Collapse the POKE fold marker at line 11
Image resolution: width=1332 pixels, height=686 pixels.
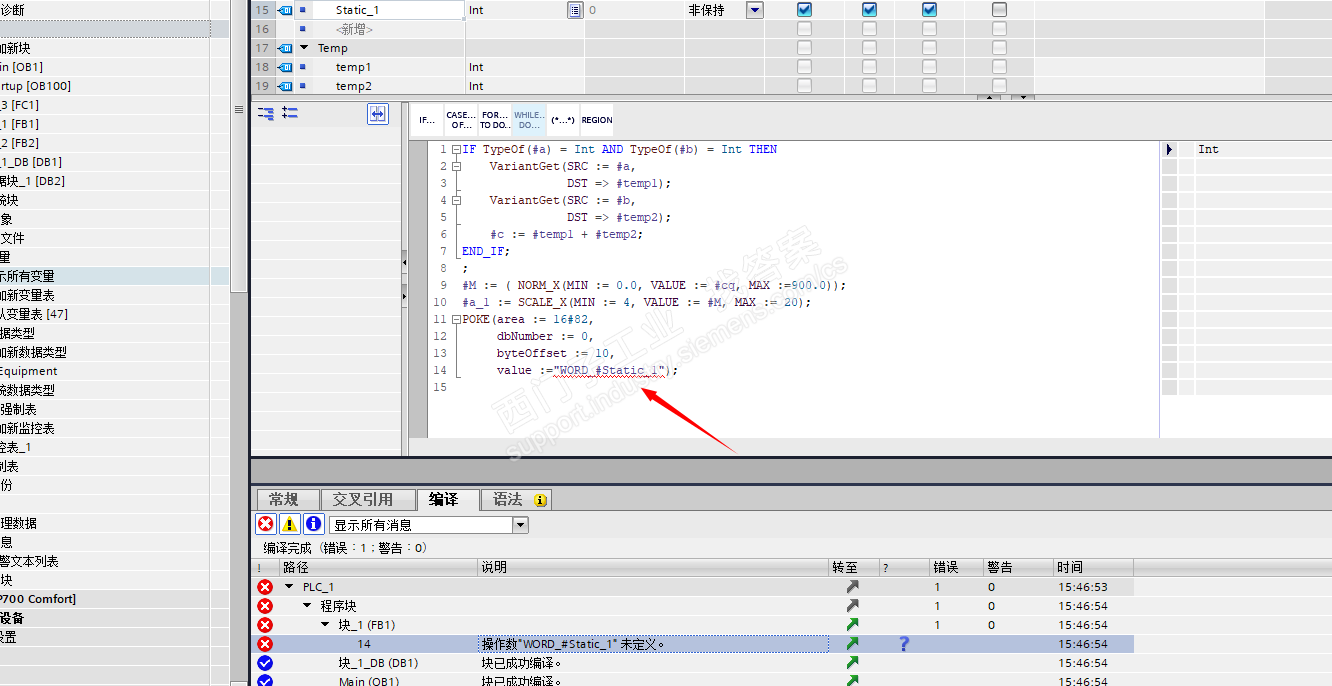[x=456, y=319]
